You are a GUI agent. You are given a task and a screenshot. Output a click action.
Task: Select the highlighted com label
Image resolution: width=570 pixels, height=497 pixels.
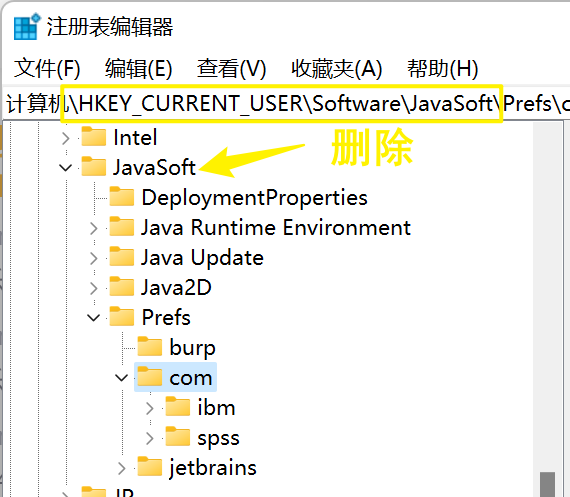pyautogui.click(x=191, y=378)
